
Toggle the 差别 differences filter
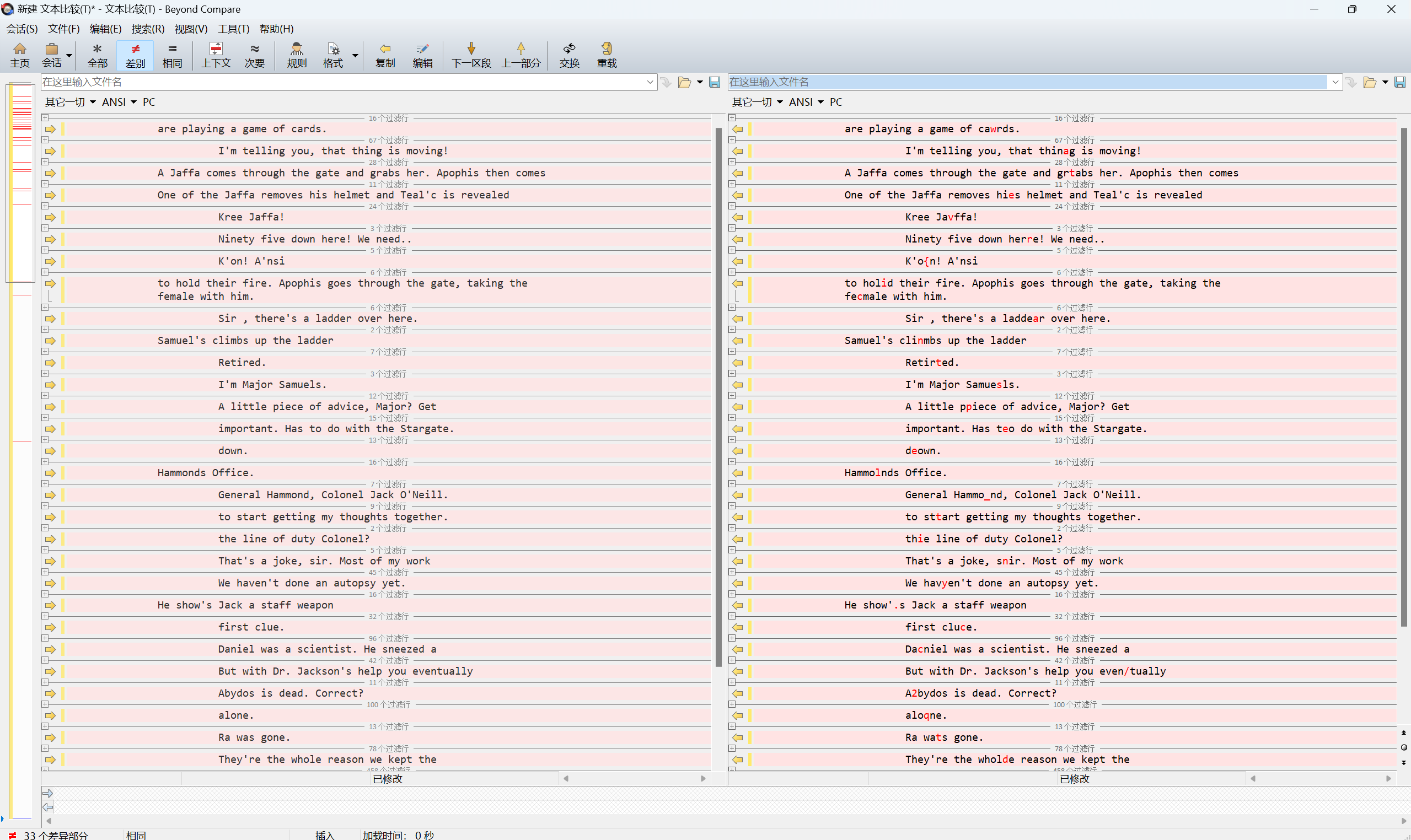click(x=135, y=55)
